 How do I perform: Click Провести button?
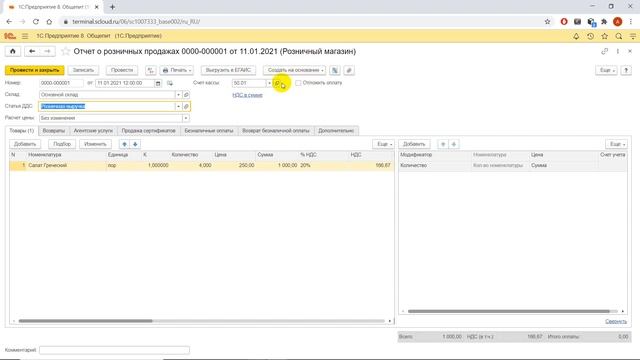[122, 70]
